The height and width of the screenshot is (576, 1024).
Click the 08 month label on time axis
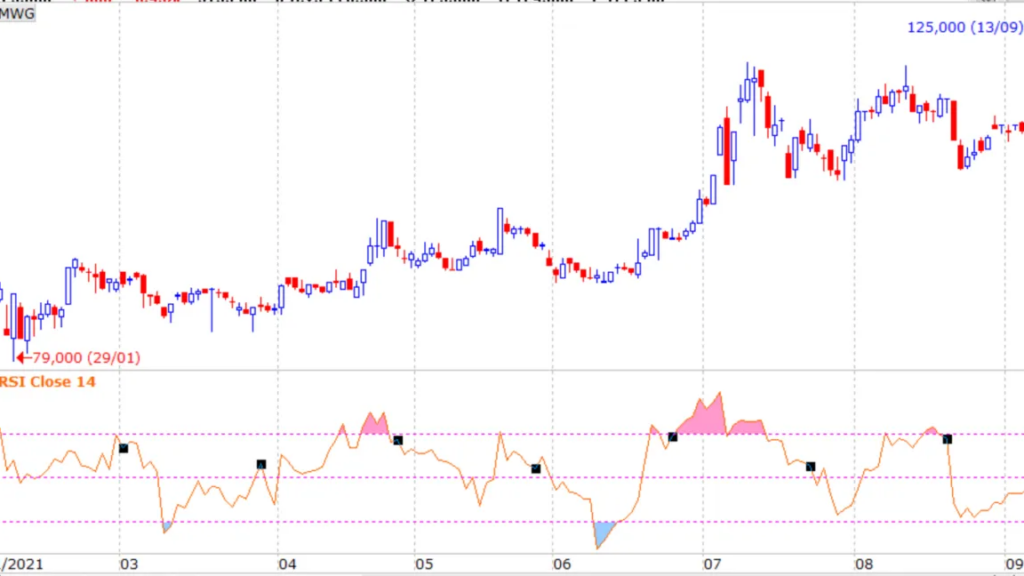coord(856,563)
